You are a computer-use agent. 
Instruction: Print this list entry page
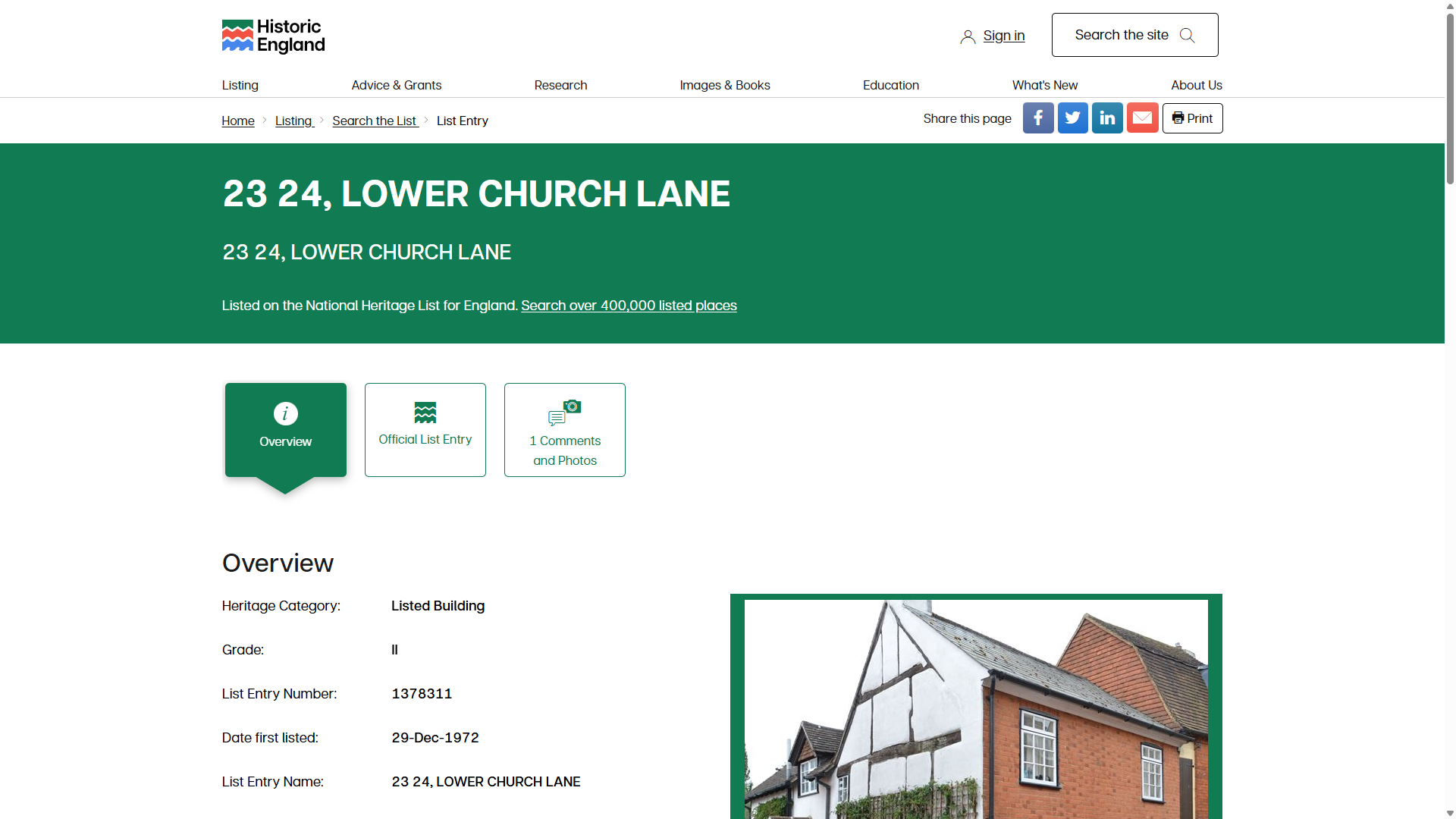click(1192, 118)
